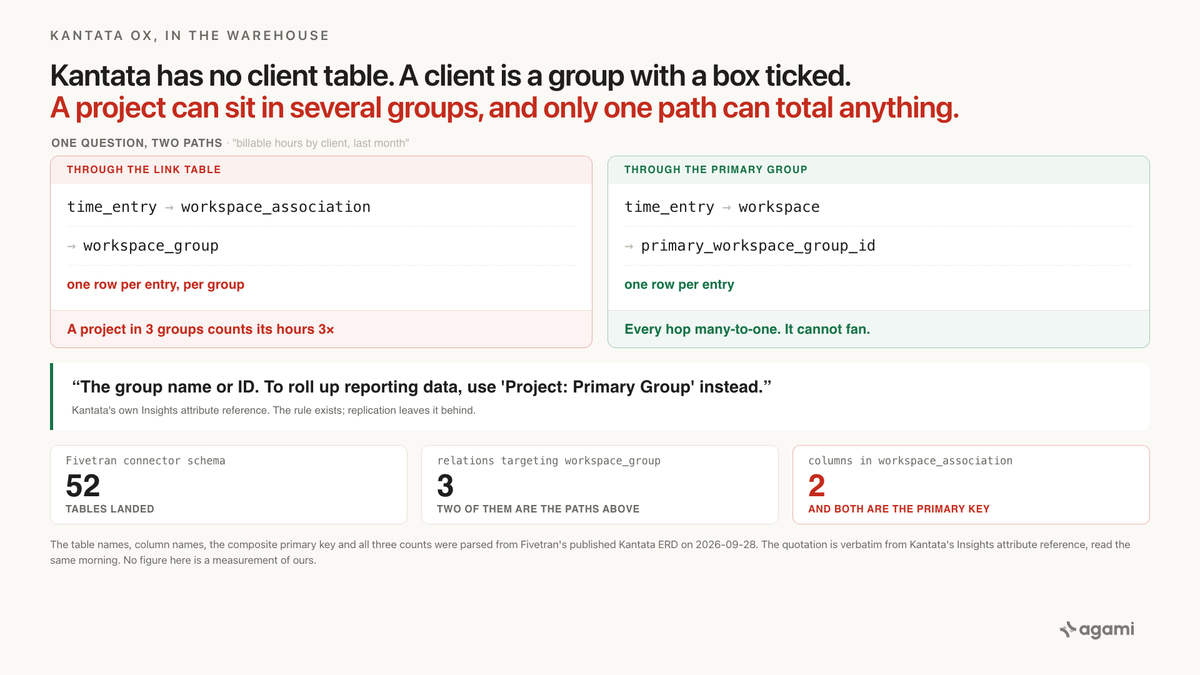This screenshot has width=1200, height=675.
Task: Click 'one row per entry, per group'
Action: coord(156,285)
